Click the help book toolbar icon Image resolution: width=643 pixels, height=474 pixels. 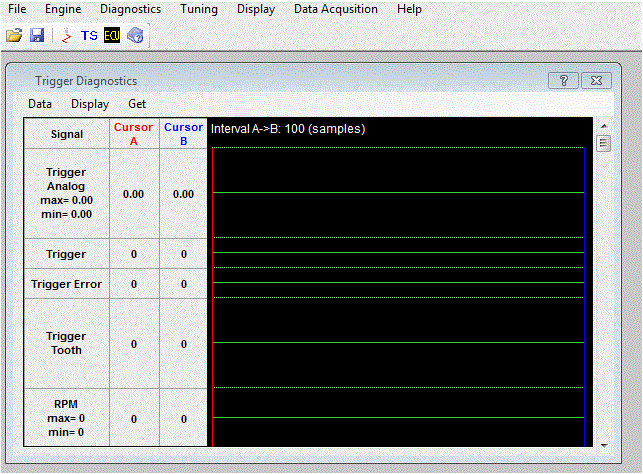click(135, 36)
